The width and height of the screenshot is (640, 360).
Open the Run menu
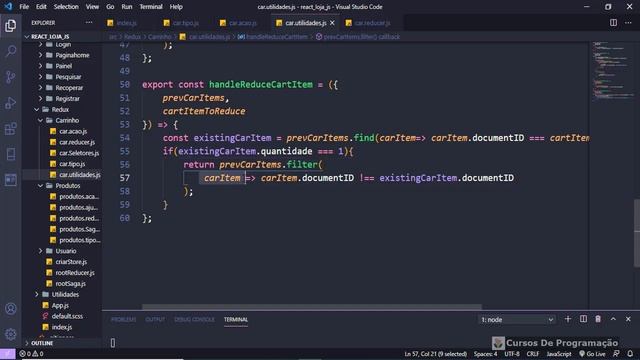(127, 7)
